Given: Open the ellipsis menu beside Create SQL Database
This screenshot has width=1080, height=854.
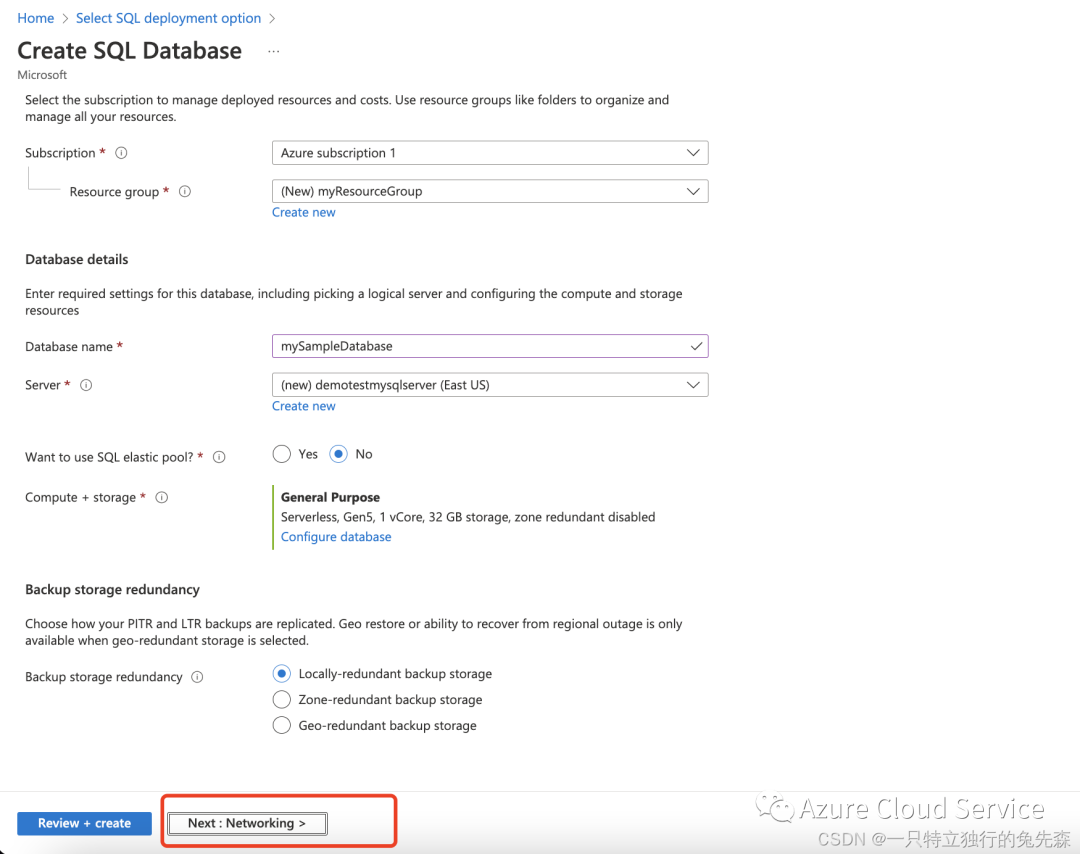Looking at the screenshot, I should [x=273, y=52].
